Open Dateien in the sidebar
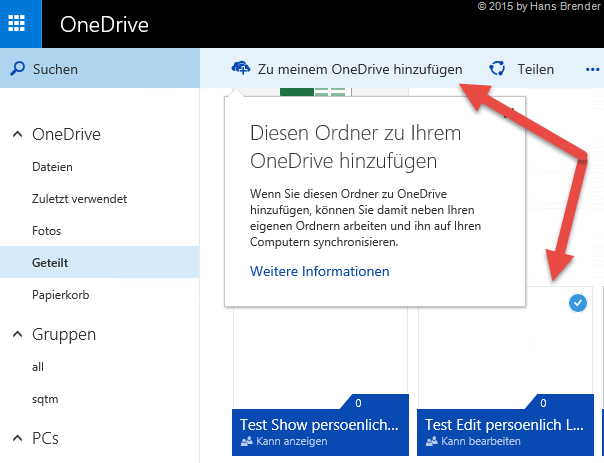Viewport: 604px width, 463px height. (52, 167)
